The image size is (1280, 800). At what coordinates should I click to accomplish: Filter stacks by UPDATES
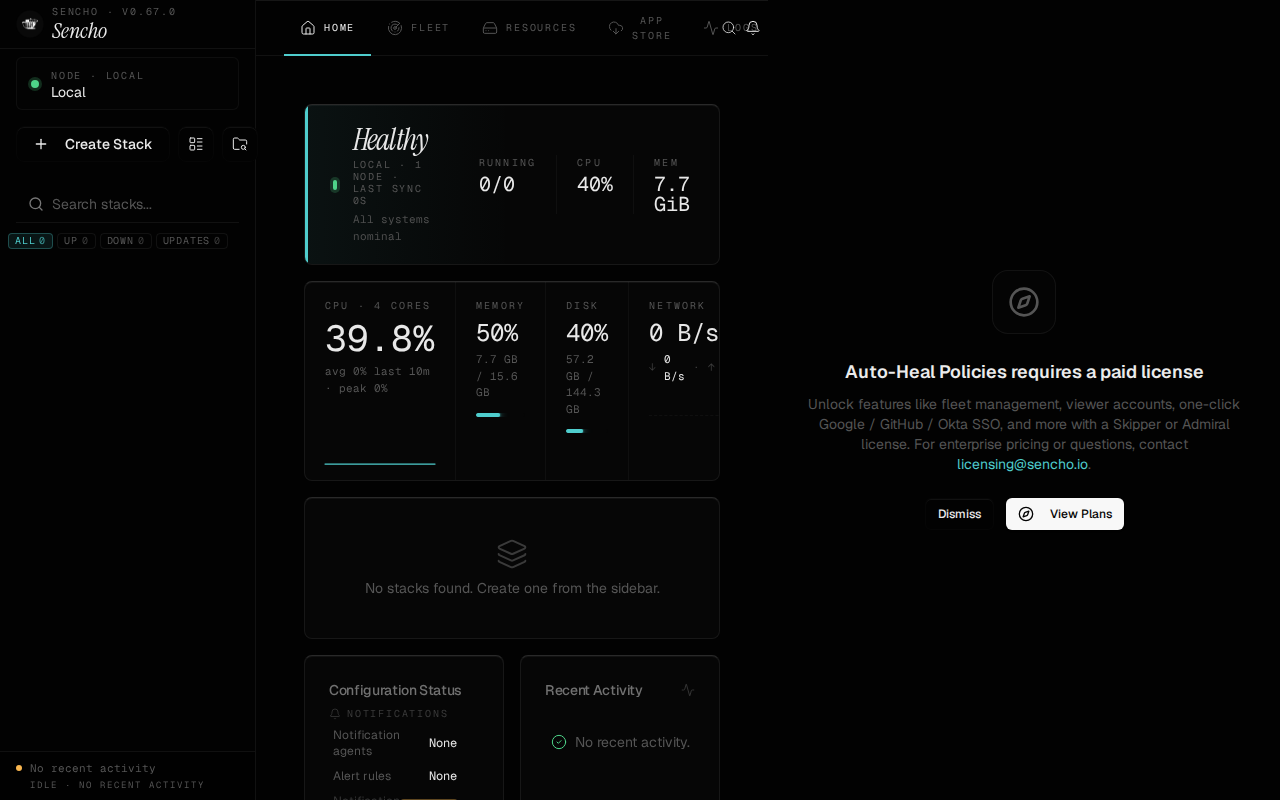(191, 241)
